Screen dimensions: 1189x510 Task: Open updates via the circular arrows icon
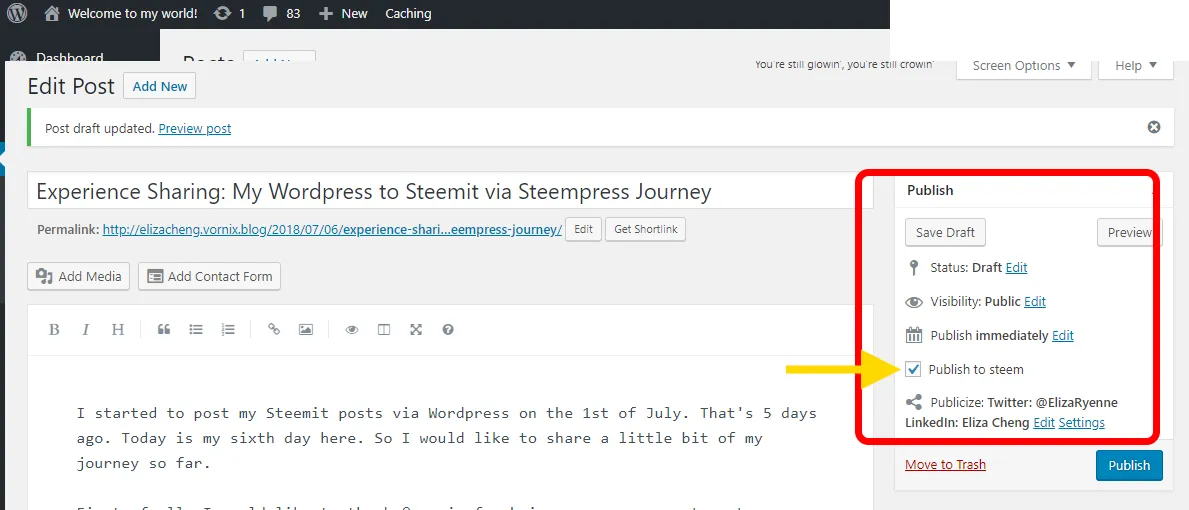tap(222, 14)
